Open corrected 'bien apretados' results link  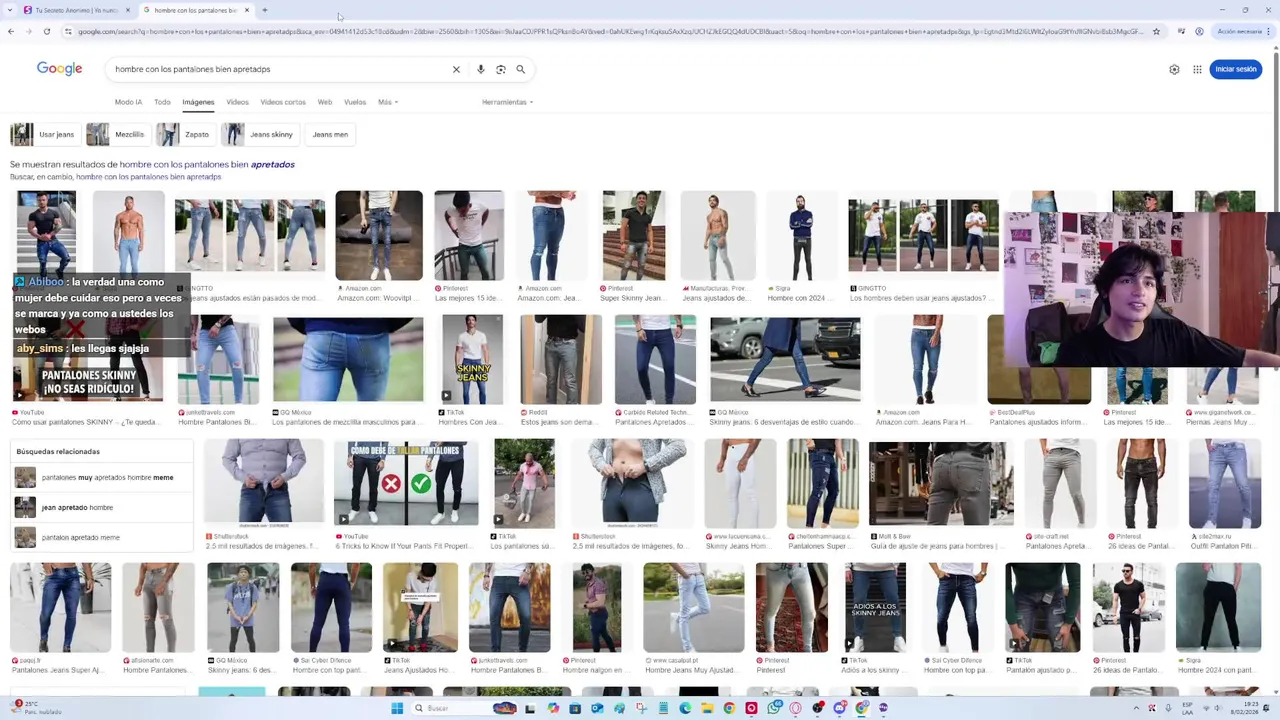pos(207,164)
